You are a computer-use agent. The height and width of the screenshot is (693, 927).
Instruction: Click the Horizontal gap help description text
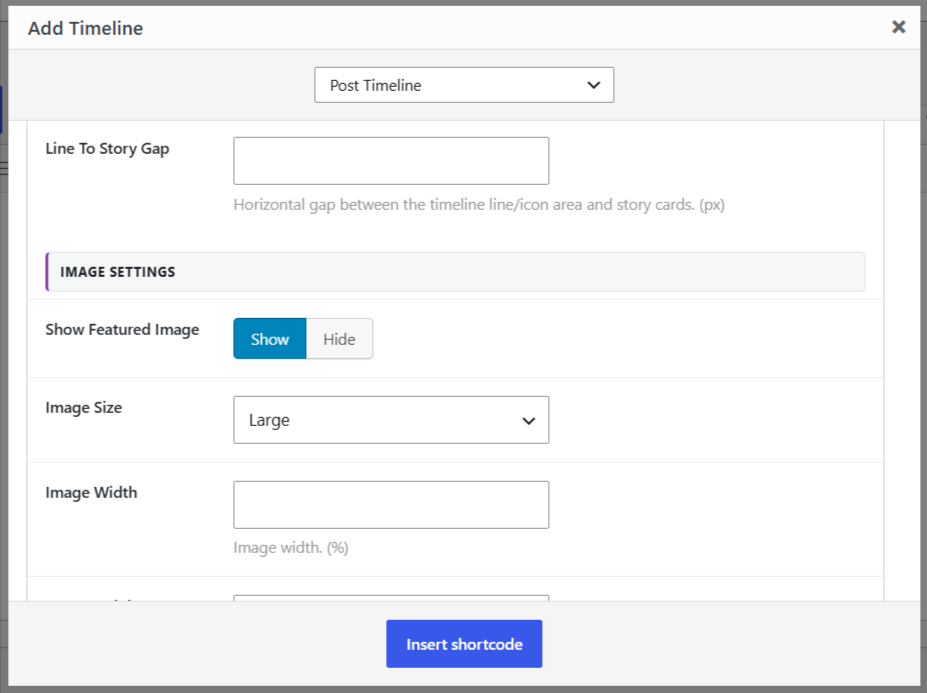[x=479, y=205]
